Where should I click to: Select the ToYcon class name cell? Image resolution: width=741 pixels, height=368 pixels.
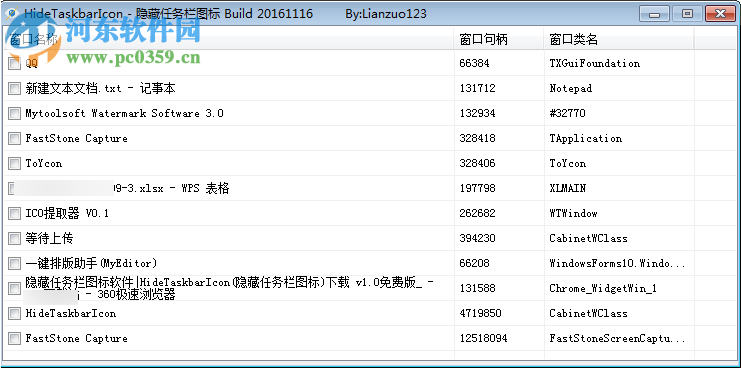[x=568, y=163]
